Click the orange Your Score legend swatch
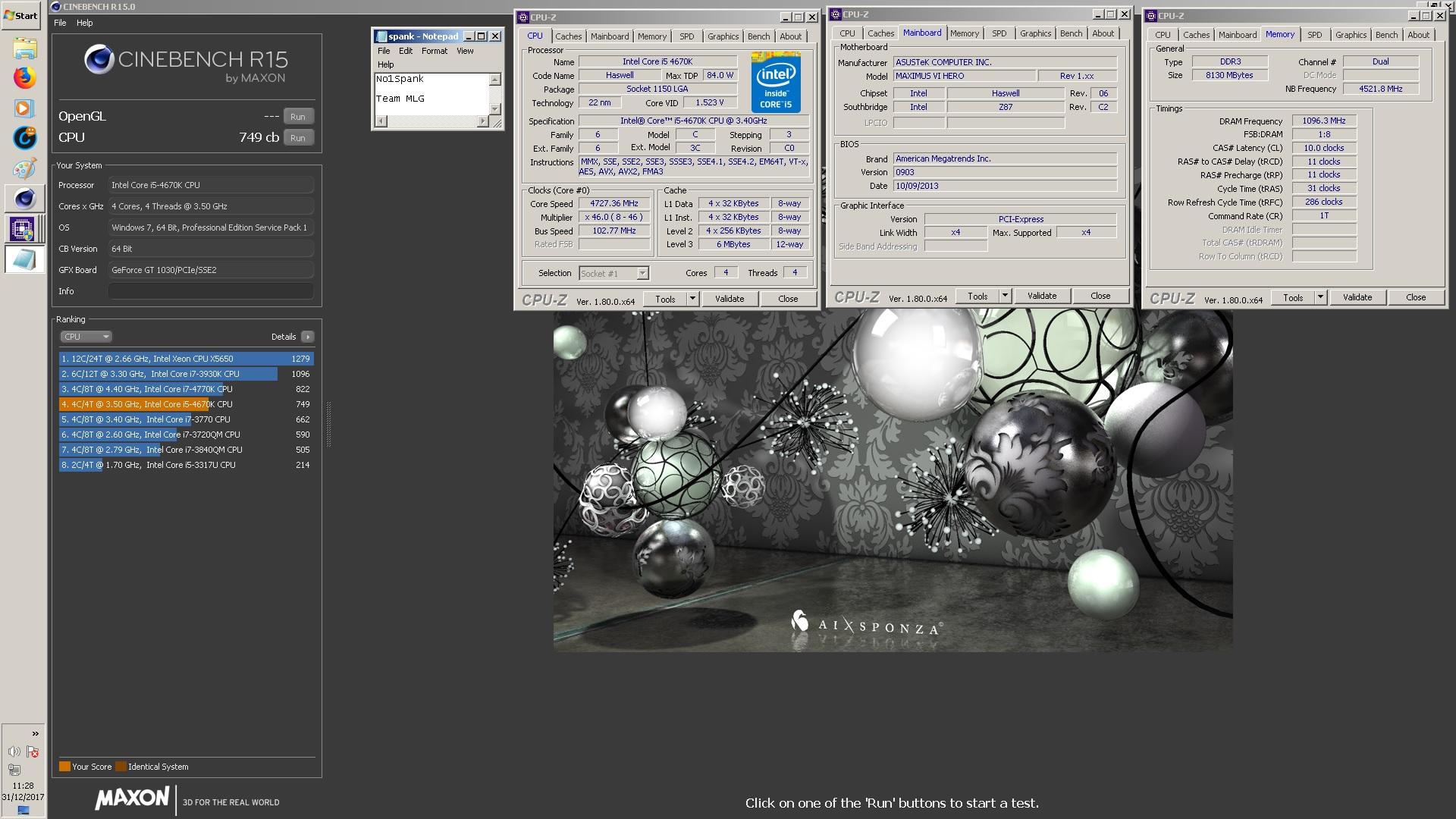 coord(64,767)
